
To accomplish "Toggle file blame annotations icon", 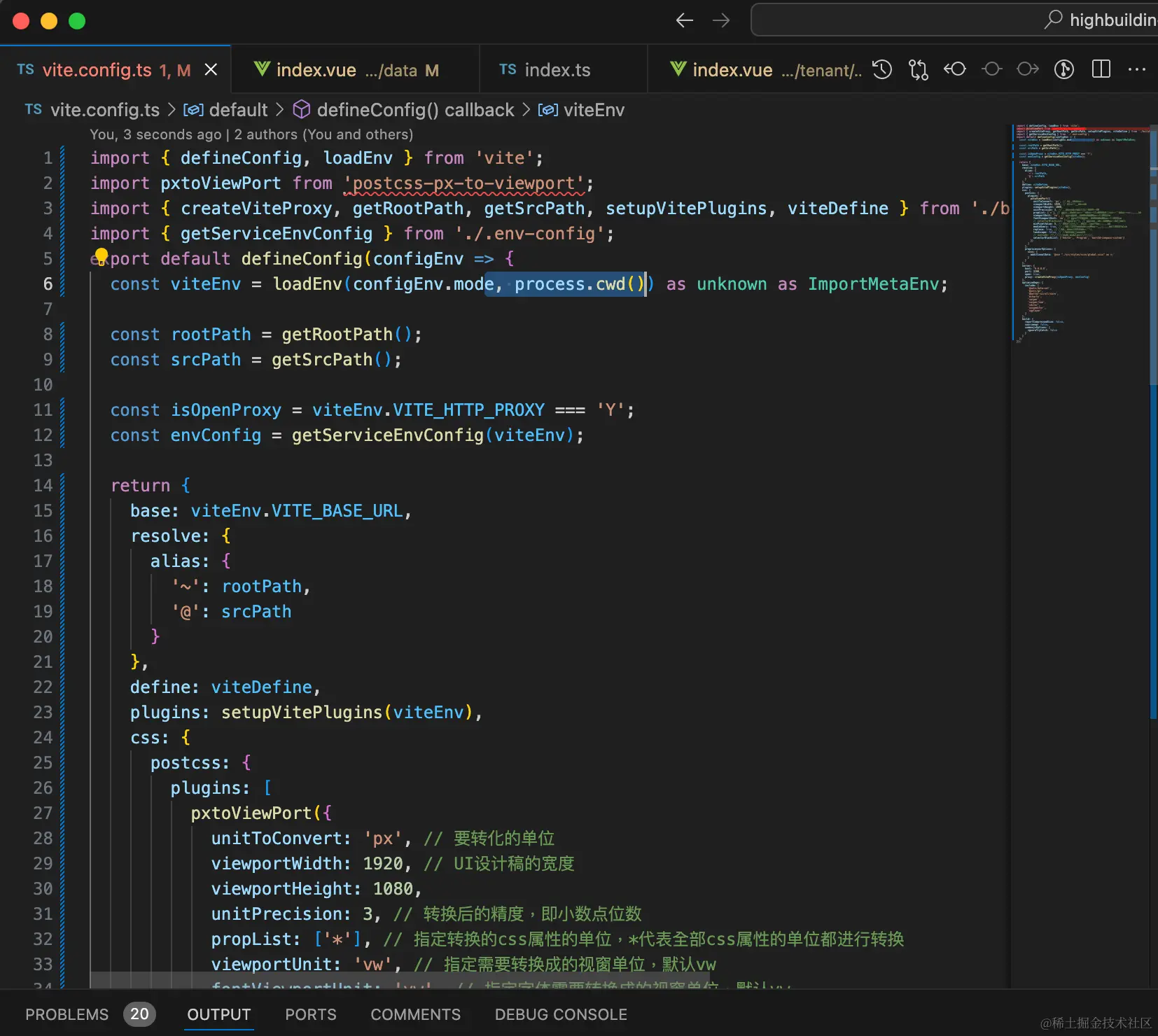I will pyautogui.click(x=1063, y=69).
